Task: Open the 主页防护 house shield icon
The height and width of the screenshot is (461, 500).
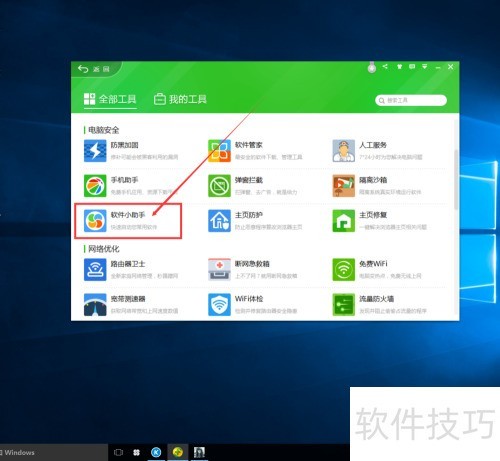Action: 219,221
